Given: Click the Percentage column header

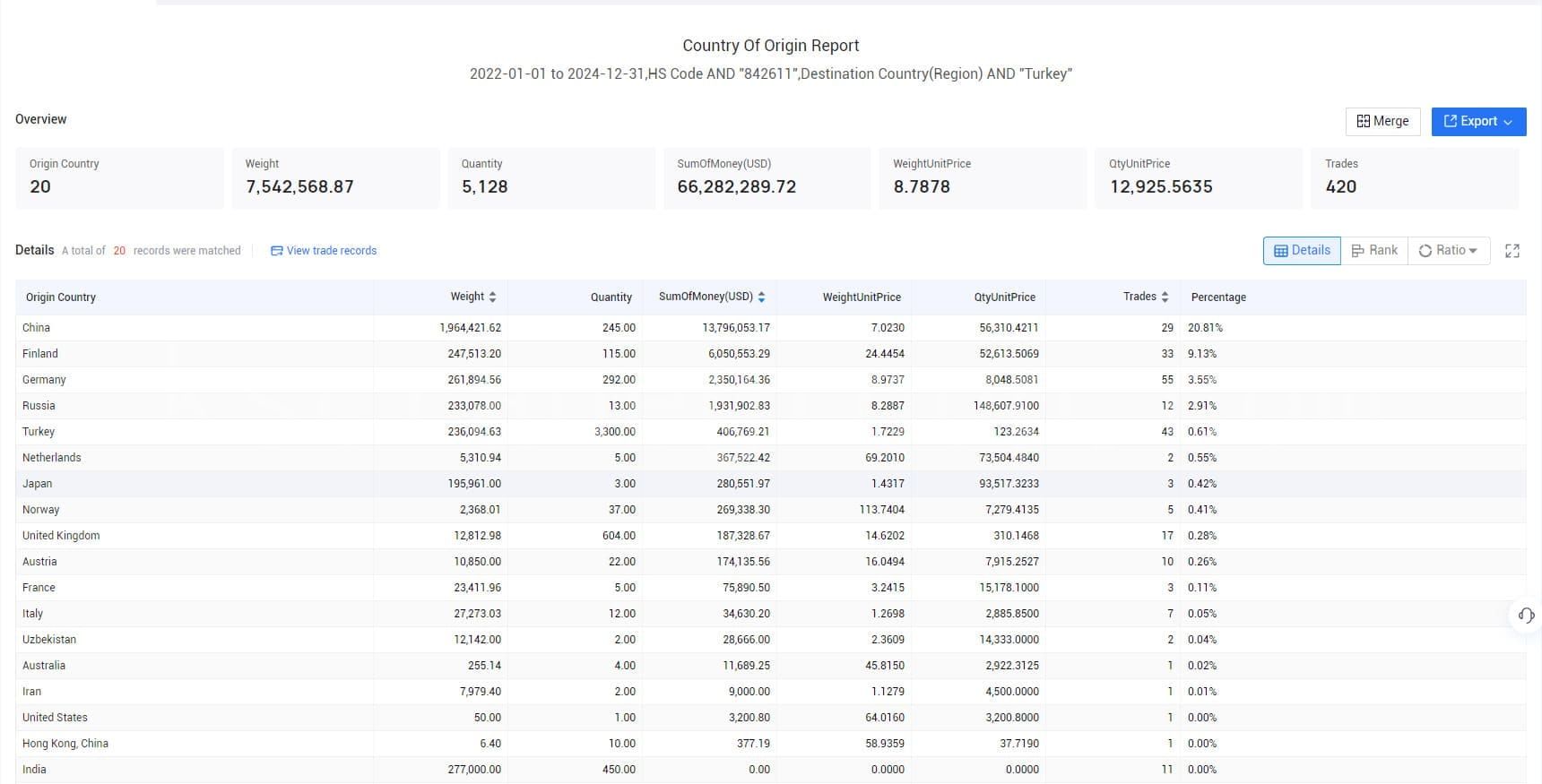Looking at the screenshot, I should pyautogui.click(x=1218, y=297).
